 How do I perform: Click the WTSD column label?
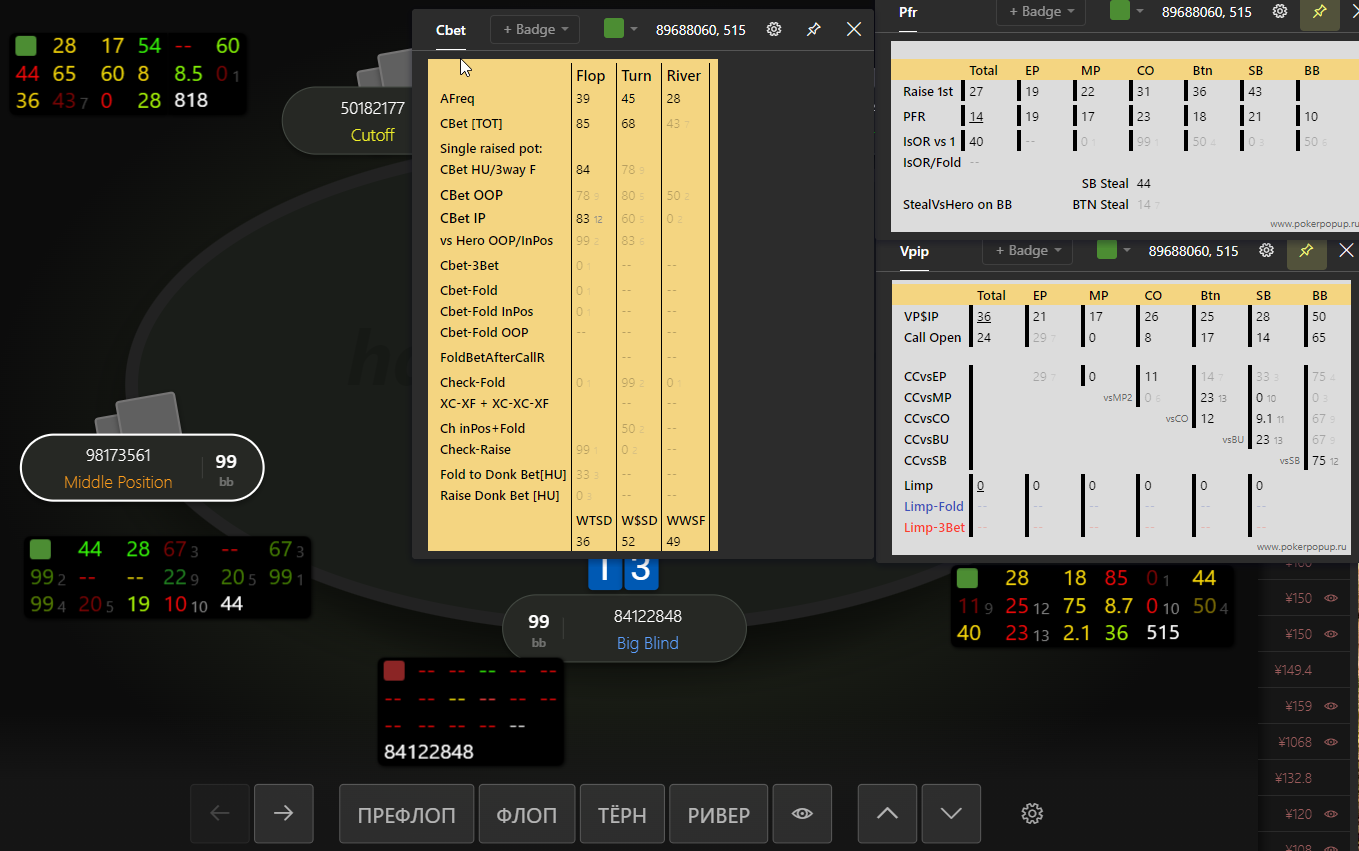tap(594, 521)
